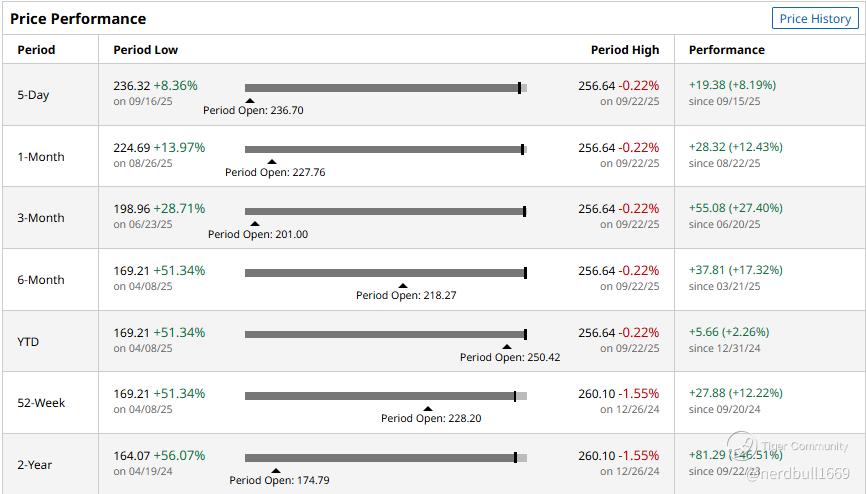Click the 6-Month Period Open triangle marker

click(403, 286)
